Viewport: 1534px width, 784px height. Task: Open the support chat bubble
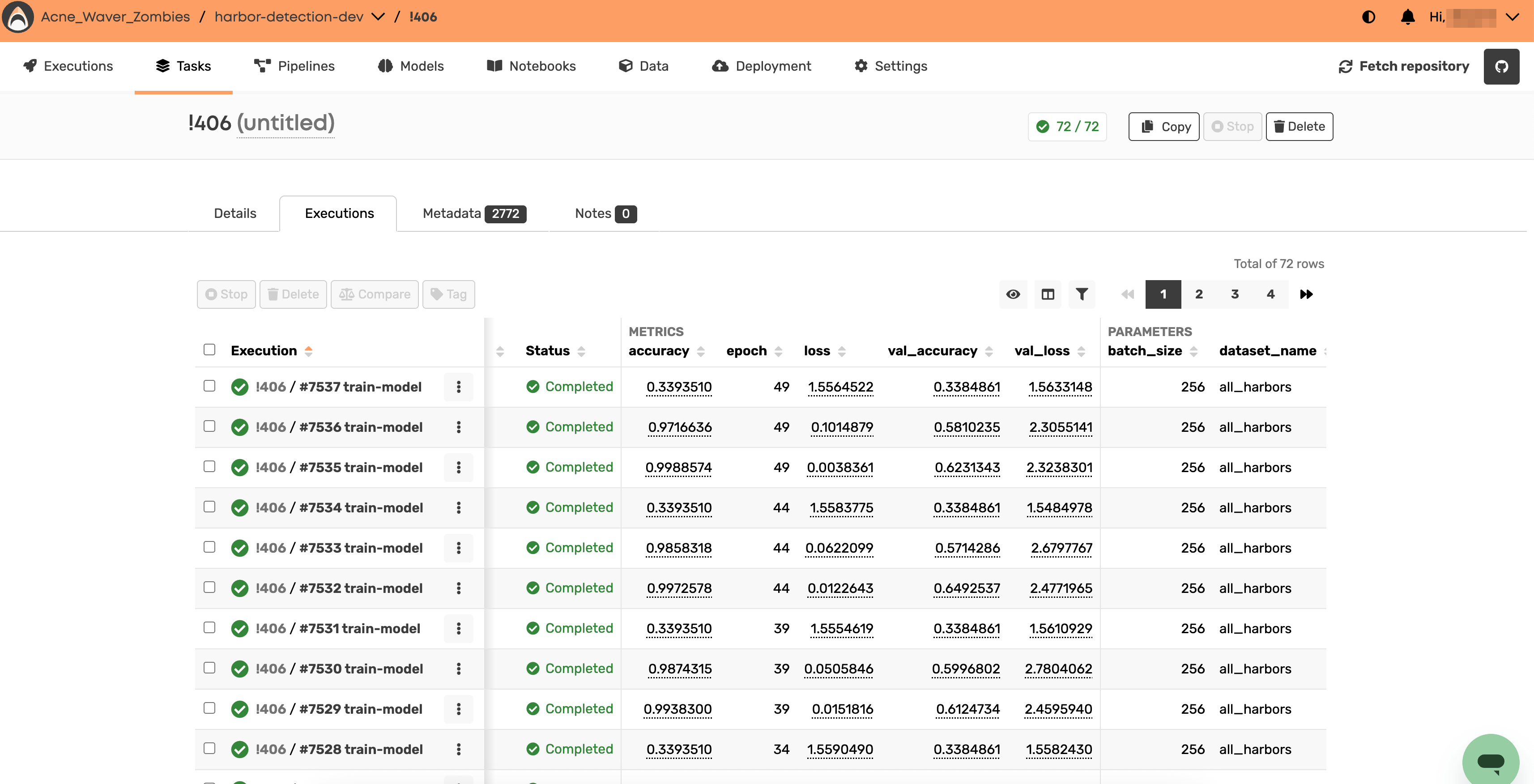(1491, 761)
